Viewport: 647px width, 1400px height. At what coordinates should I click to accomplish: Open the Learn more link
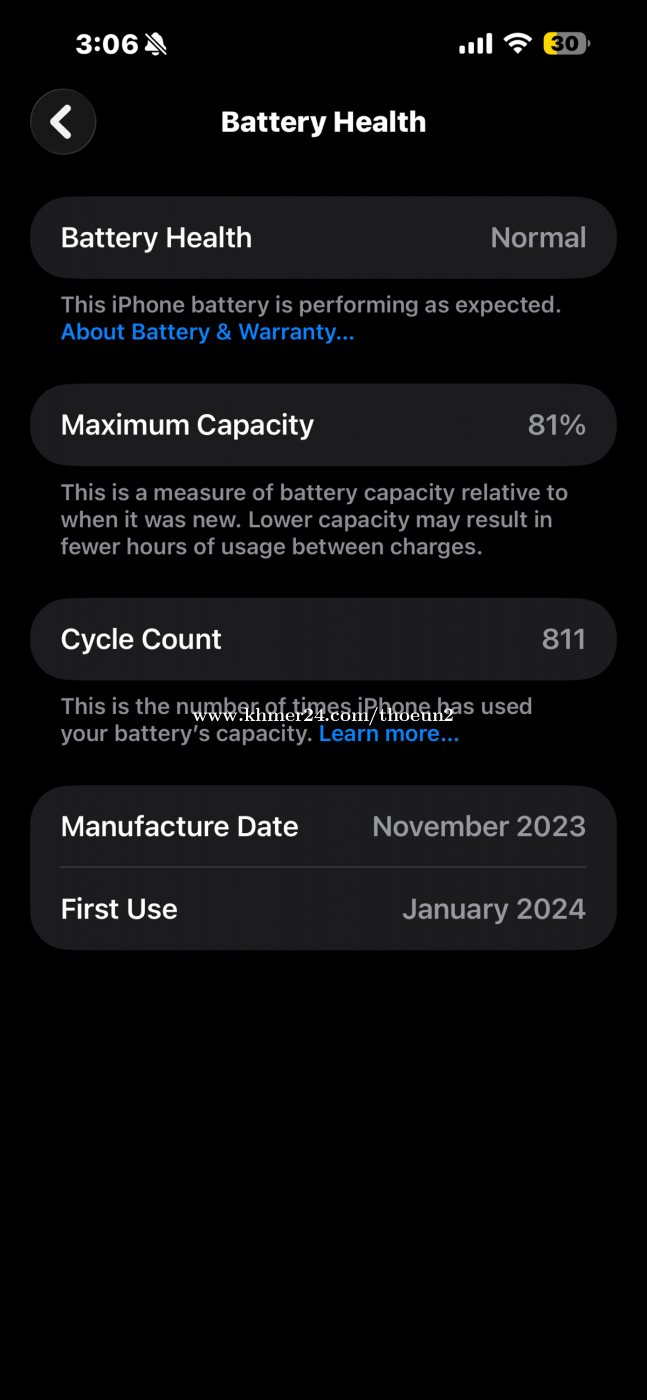388,734
